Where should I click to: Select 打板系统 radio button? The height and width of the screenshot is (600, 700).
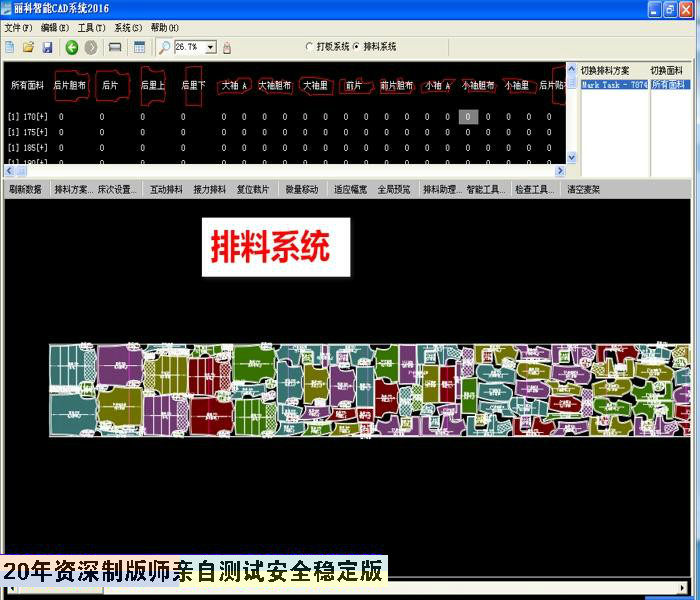coord(309,46)
